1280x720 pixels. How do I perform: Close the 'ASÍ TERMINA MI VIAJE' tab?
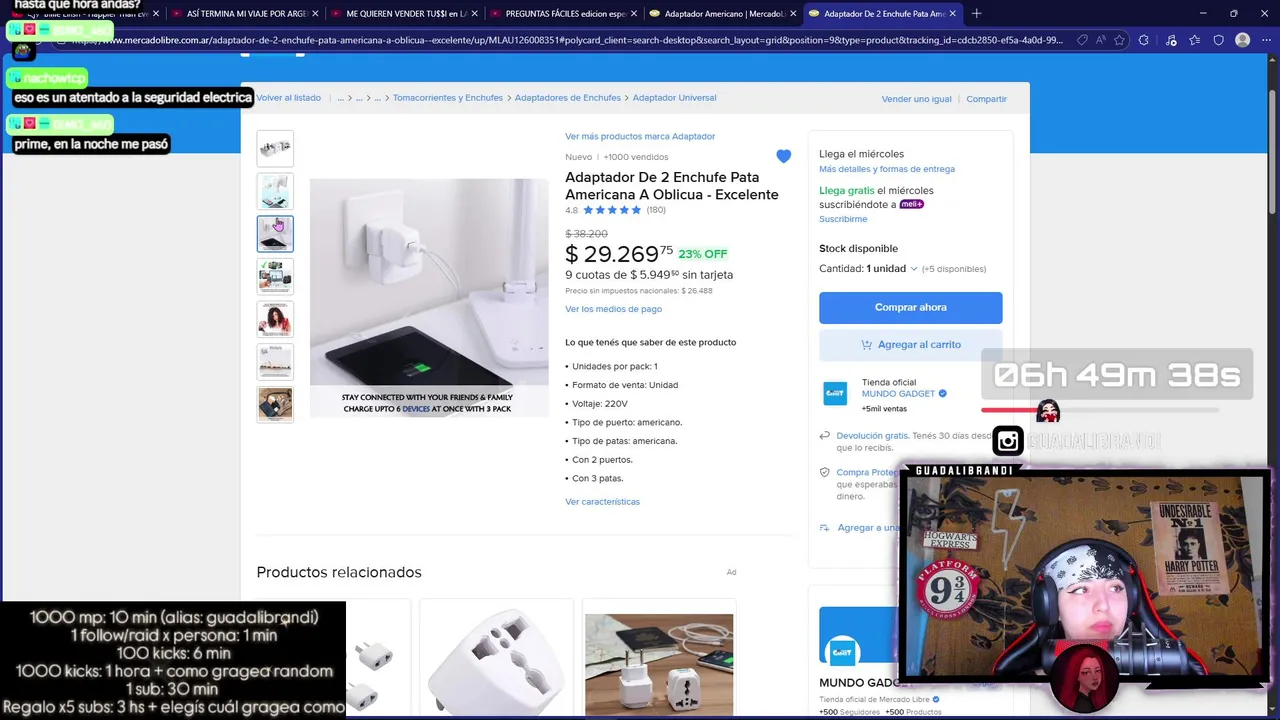(316, 14)
